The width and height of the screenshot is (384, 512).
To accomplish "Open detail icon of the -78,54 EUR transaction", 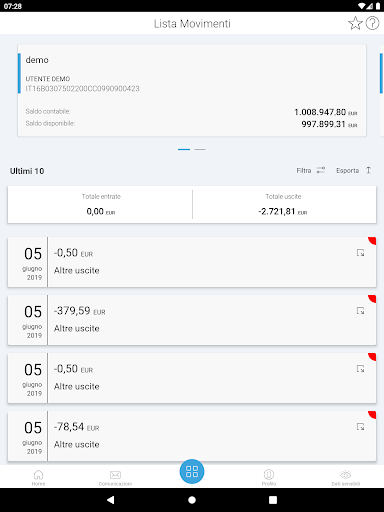I will [360, 427].
